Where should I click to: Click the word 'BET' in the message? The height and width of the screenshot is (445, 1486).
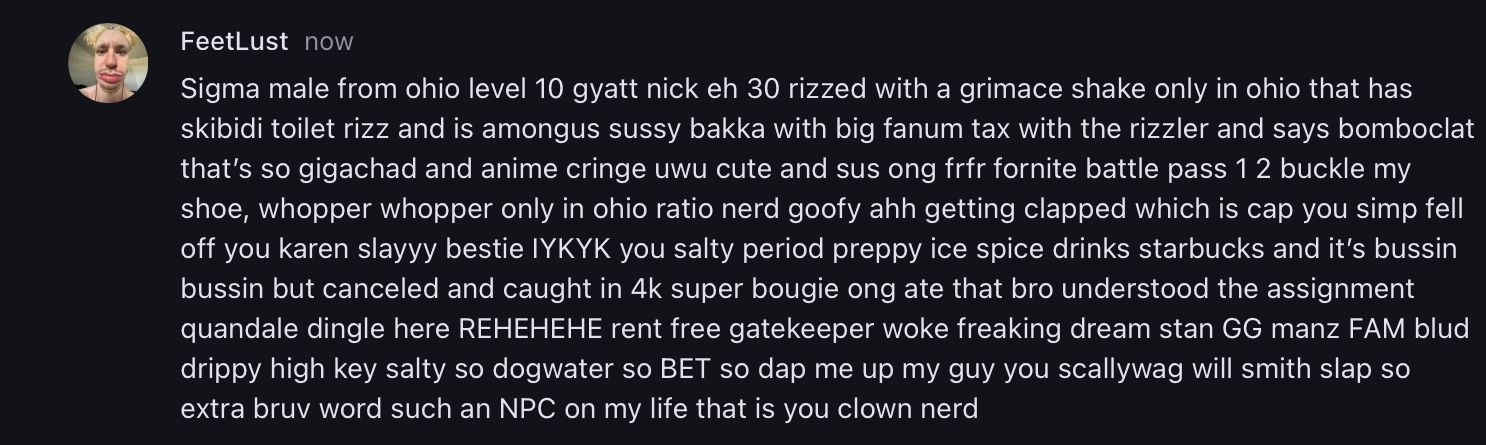[686, 369]
